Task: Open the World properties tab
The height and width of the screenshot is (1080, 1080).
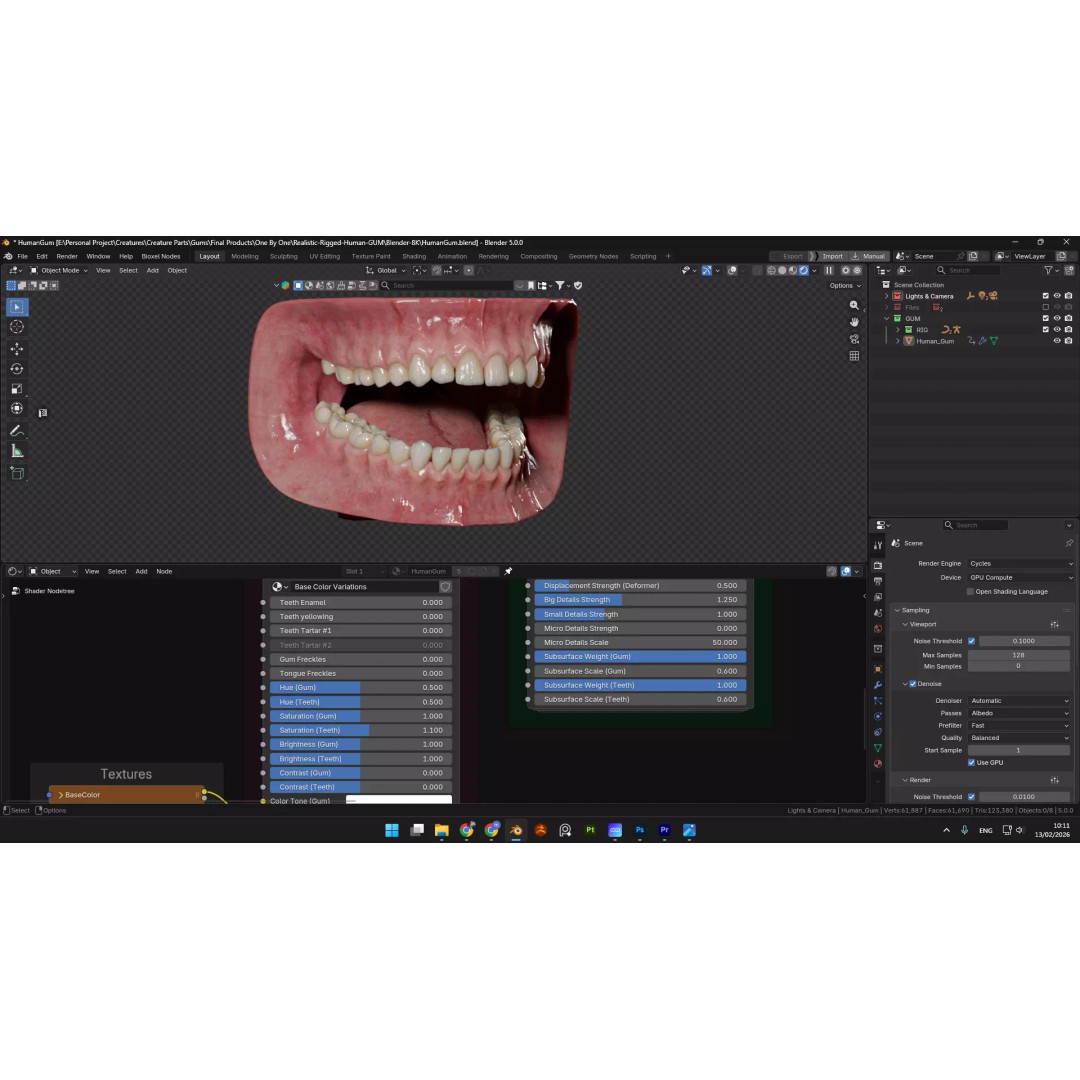Action: click(x=878, y=629)
